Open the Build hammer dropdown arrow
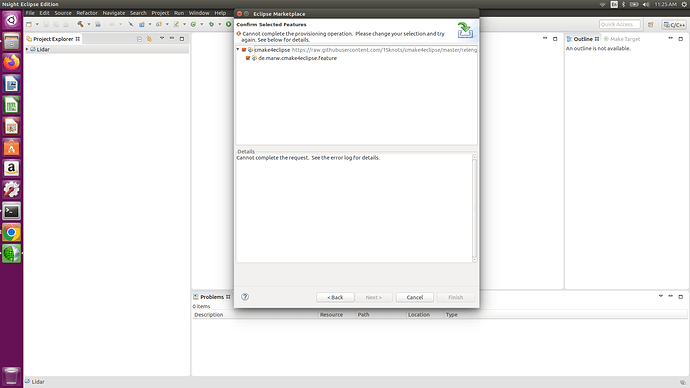The height and width of the screenshot is (388, 690). (88, 24)
